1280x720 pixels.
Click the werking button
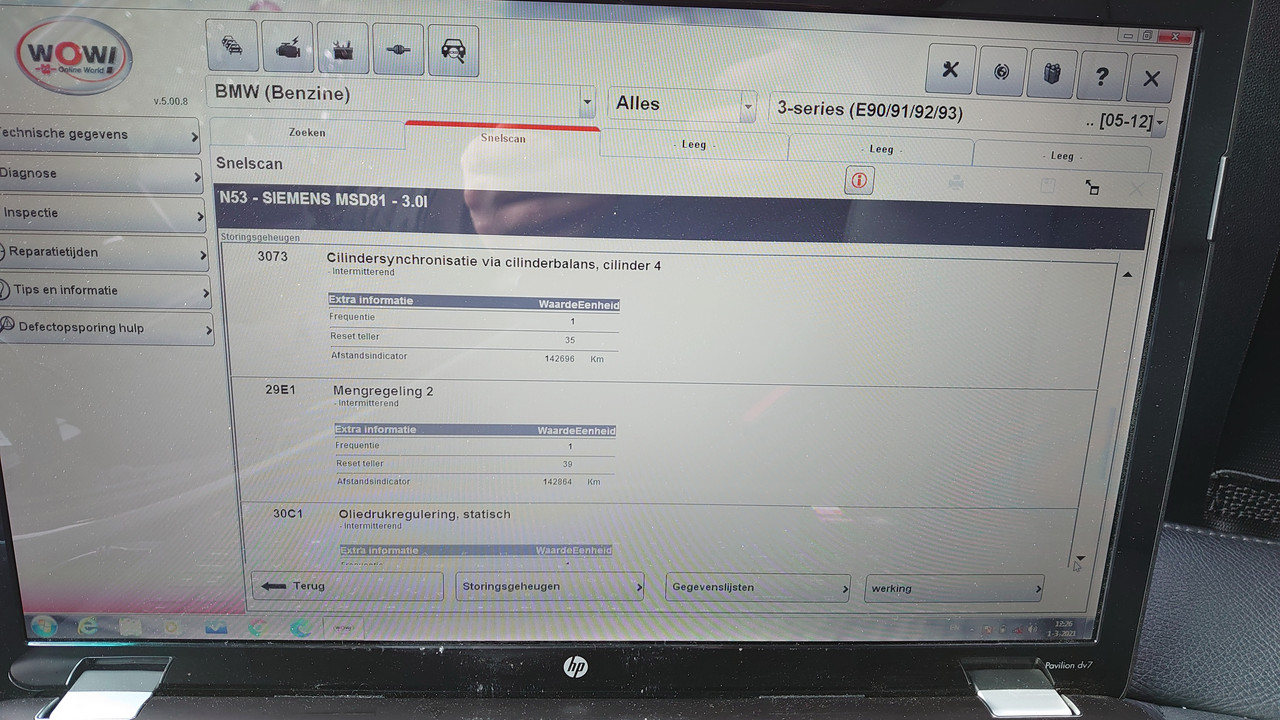(954, 589)
